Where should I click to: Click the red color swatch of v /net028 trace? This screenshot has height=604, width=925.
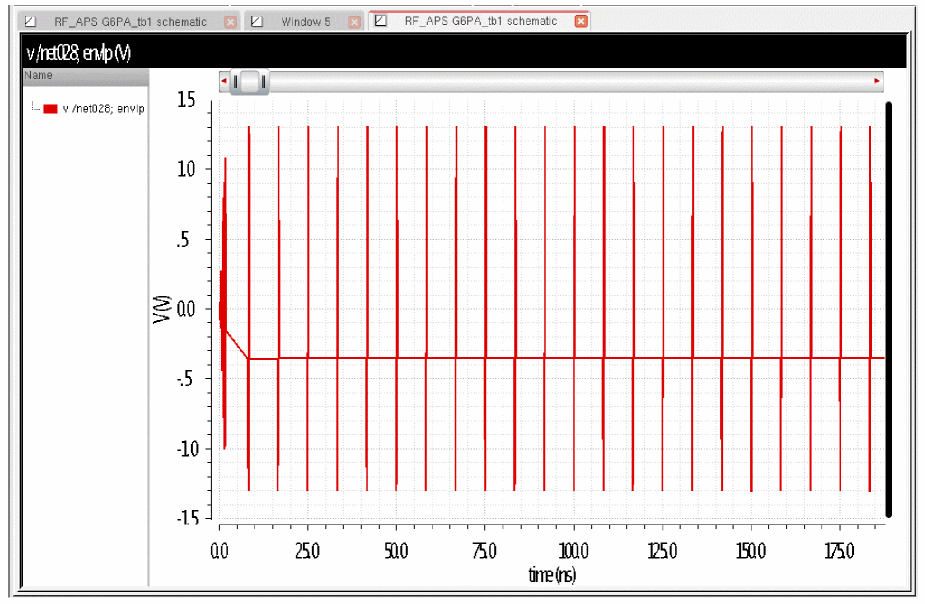point(51,109)
